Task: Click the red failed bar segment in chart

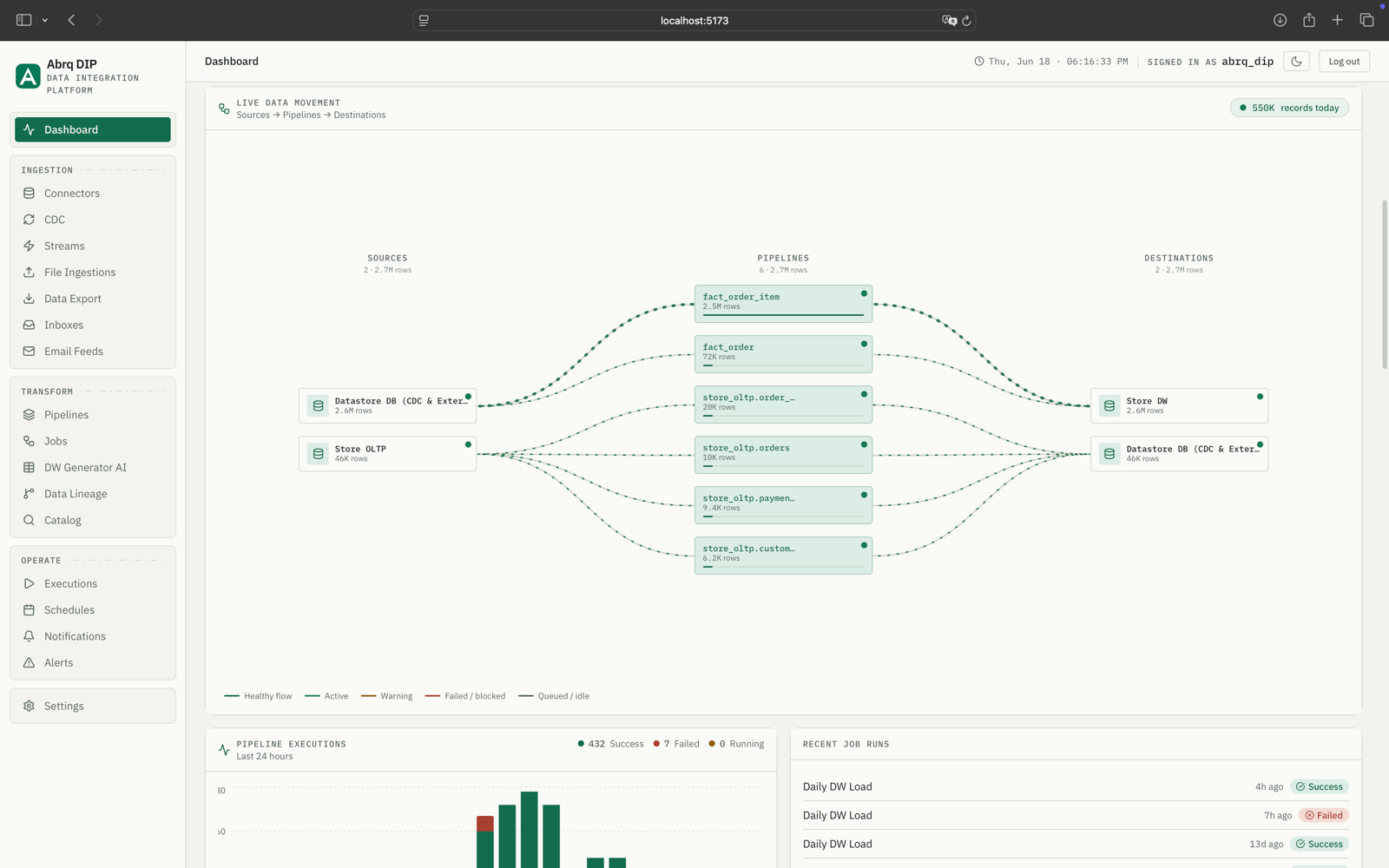Action: pyautogui.click(x=485, y=824)
